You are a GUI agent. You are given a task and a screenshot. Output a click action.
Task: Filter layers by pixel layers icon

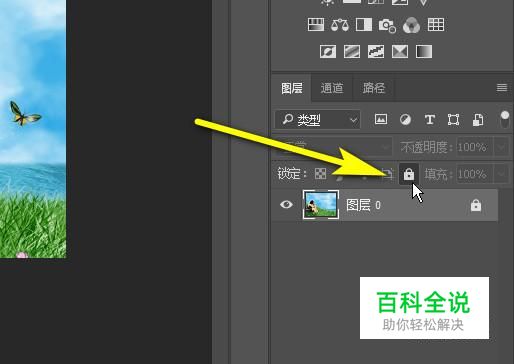[381, 119]
